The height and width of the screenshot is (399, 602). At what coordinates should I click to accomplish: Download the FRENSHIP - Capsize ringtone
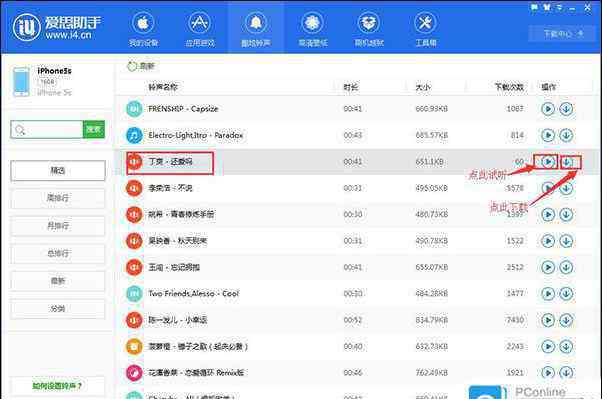point(566,109)
